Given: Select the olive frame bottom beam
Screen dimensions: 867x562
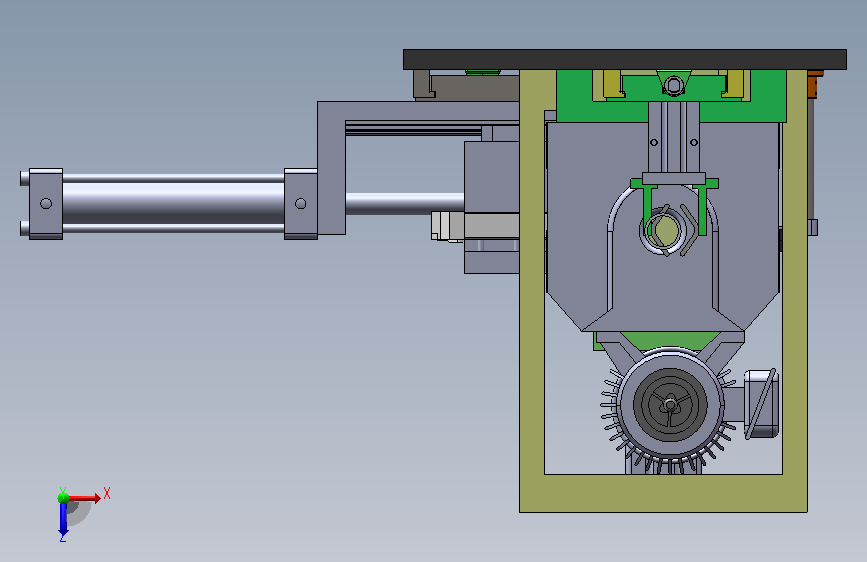Looking at the screenshot, I should pos(663,493).
